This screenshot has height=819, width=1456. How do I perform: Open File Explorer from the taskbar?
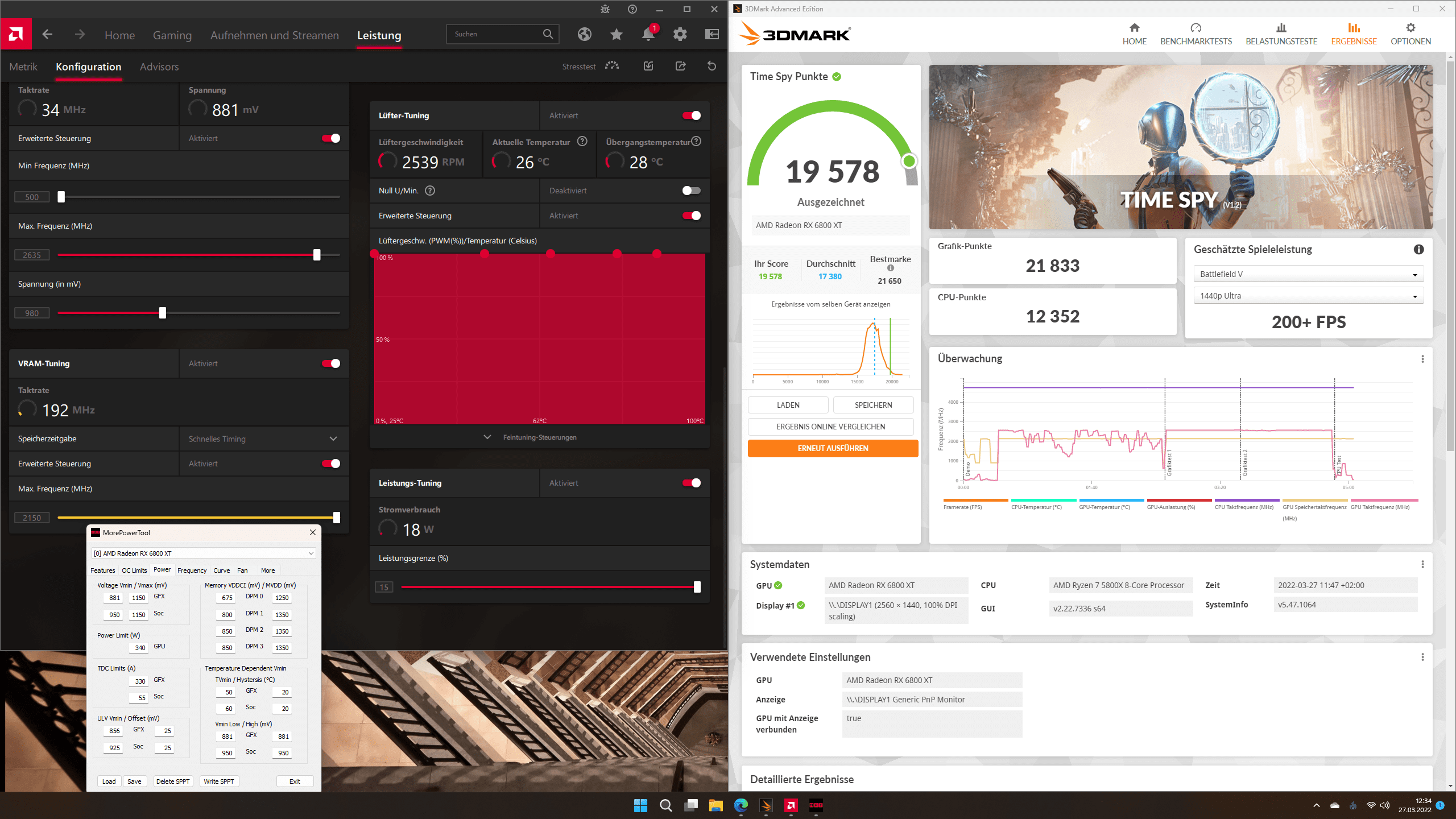point(715,805)
